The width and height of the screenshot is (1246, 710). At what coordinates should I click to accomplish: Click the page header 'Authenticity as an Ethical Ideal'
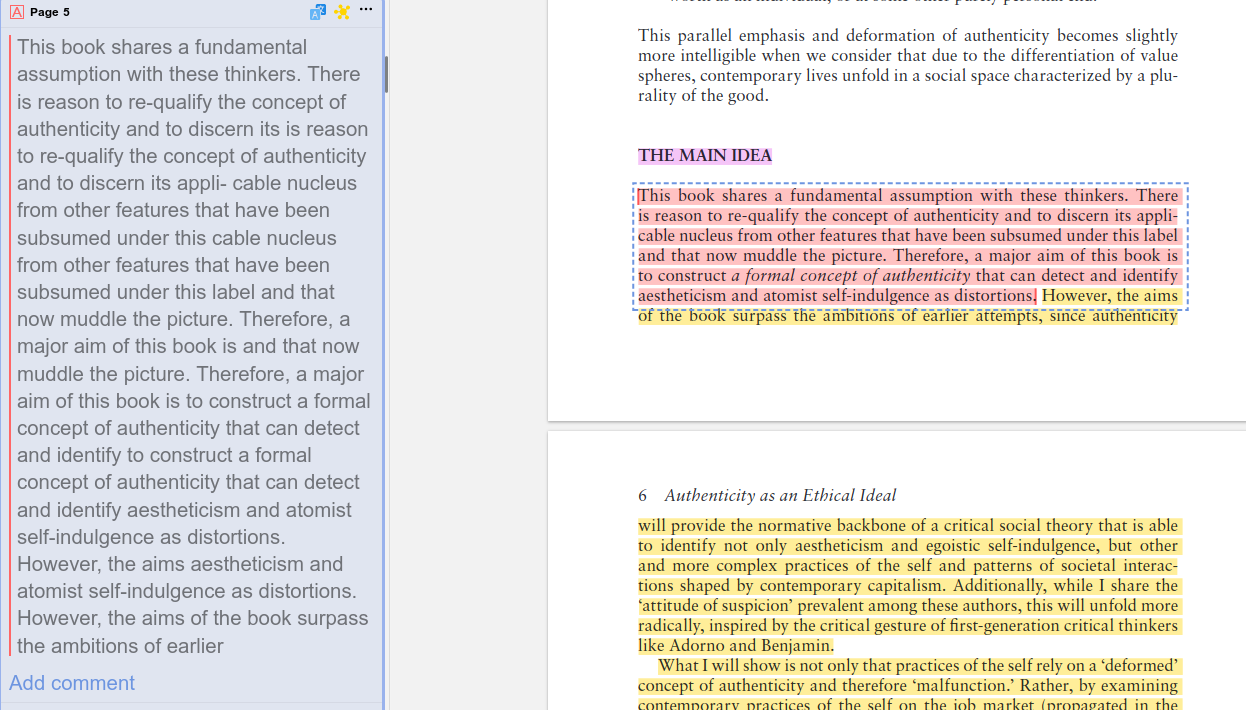point(780,495)
